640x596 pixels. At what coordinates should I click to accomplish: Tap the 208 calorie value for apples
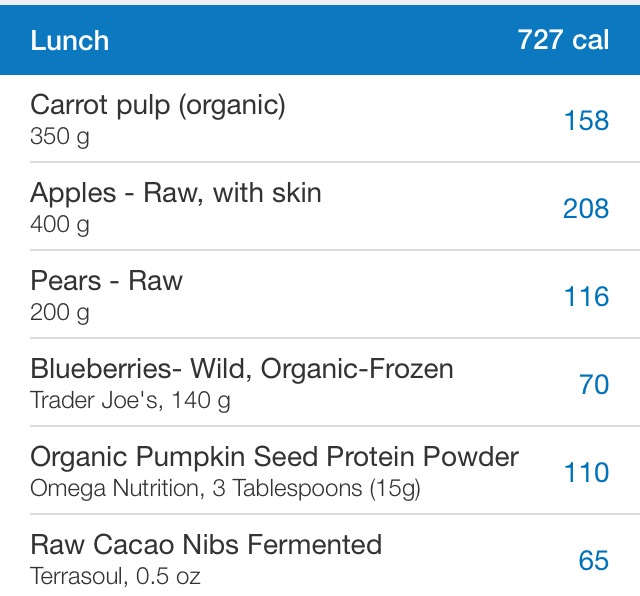pos(586,209)
